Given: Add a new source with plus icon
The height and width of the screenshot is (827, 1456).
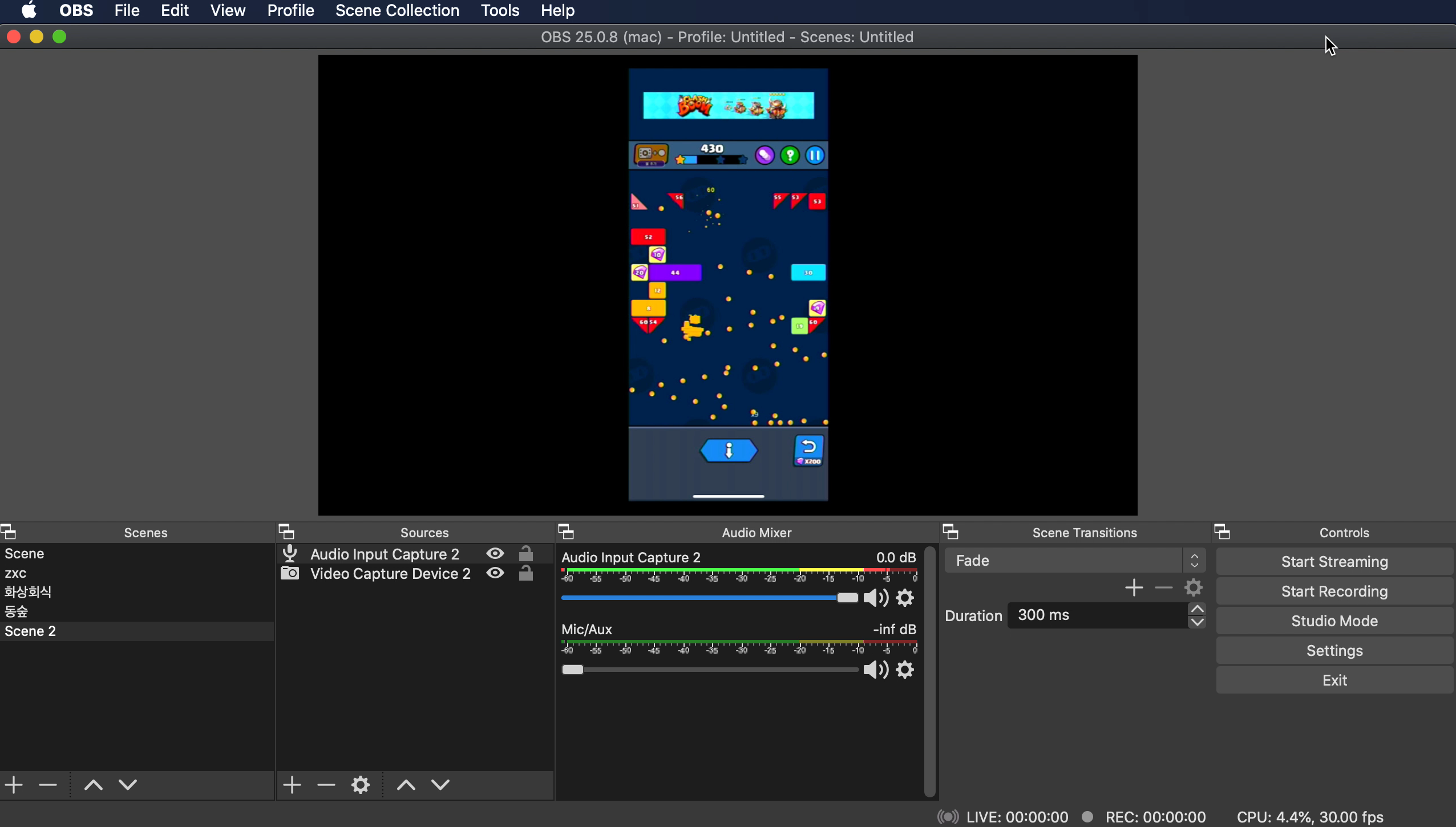Looking at the screenshot, I should coord(292,785).
